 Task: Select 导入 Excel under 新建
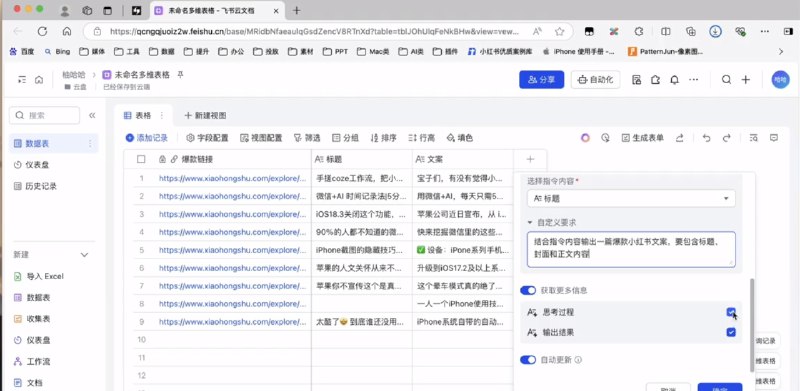[38, 276]
